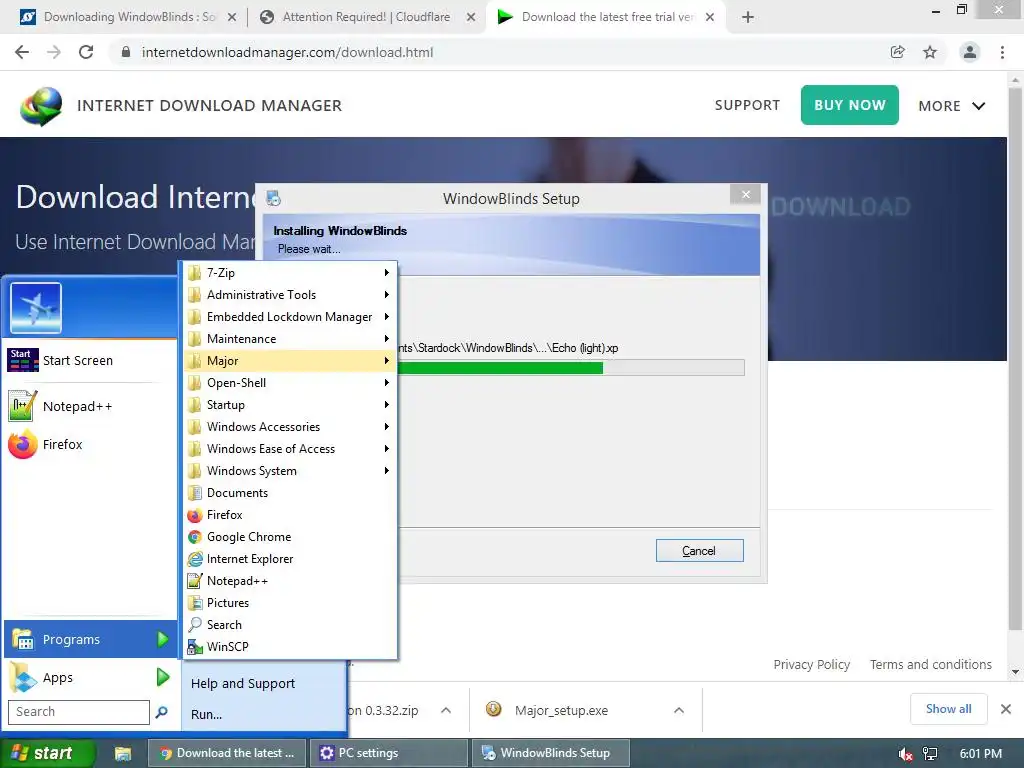Open a new Chrome tab

[x=748, y=18]
